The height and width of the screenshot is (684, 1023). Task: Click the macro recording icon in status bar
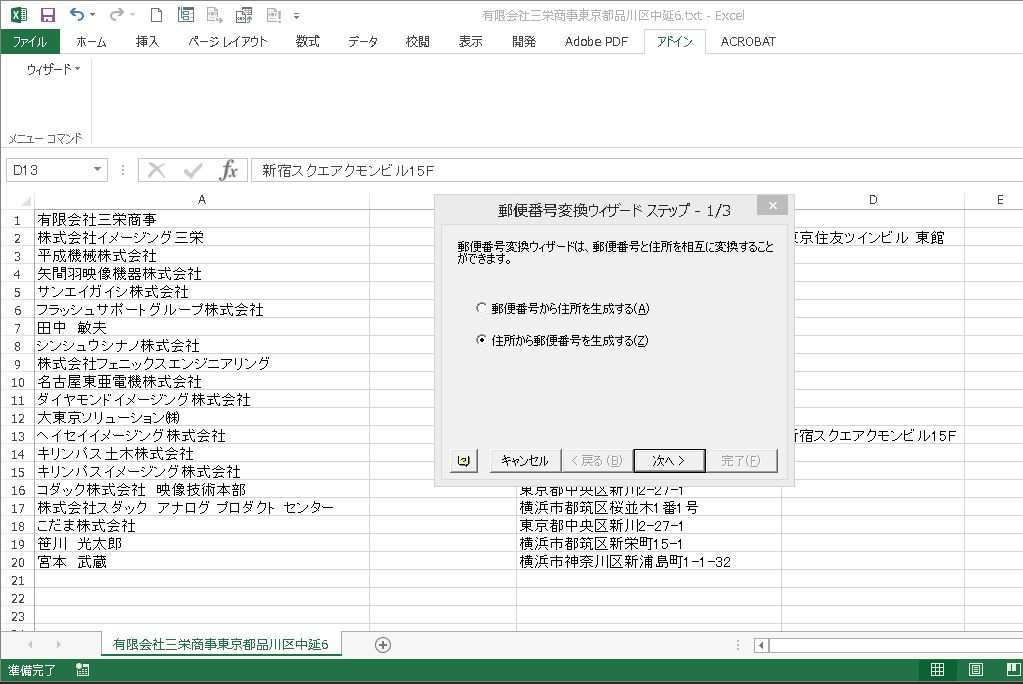83,670
